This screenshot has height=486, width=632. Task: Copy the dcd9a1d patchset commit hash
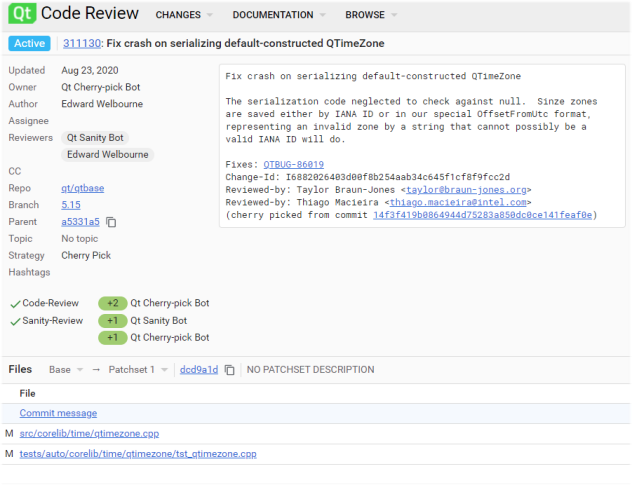coord(229,370)
